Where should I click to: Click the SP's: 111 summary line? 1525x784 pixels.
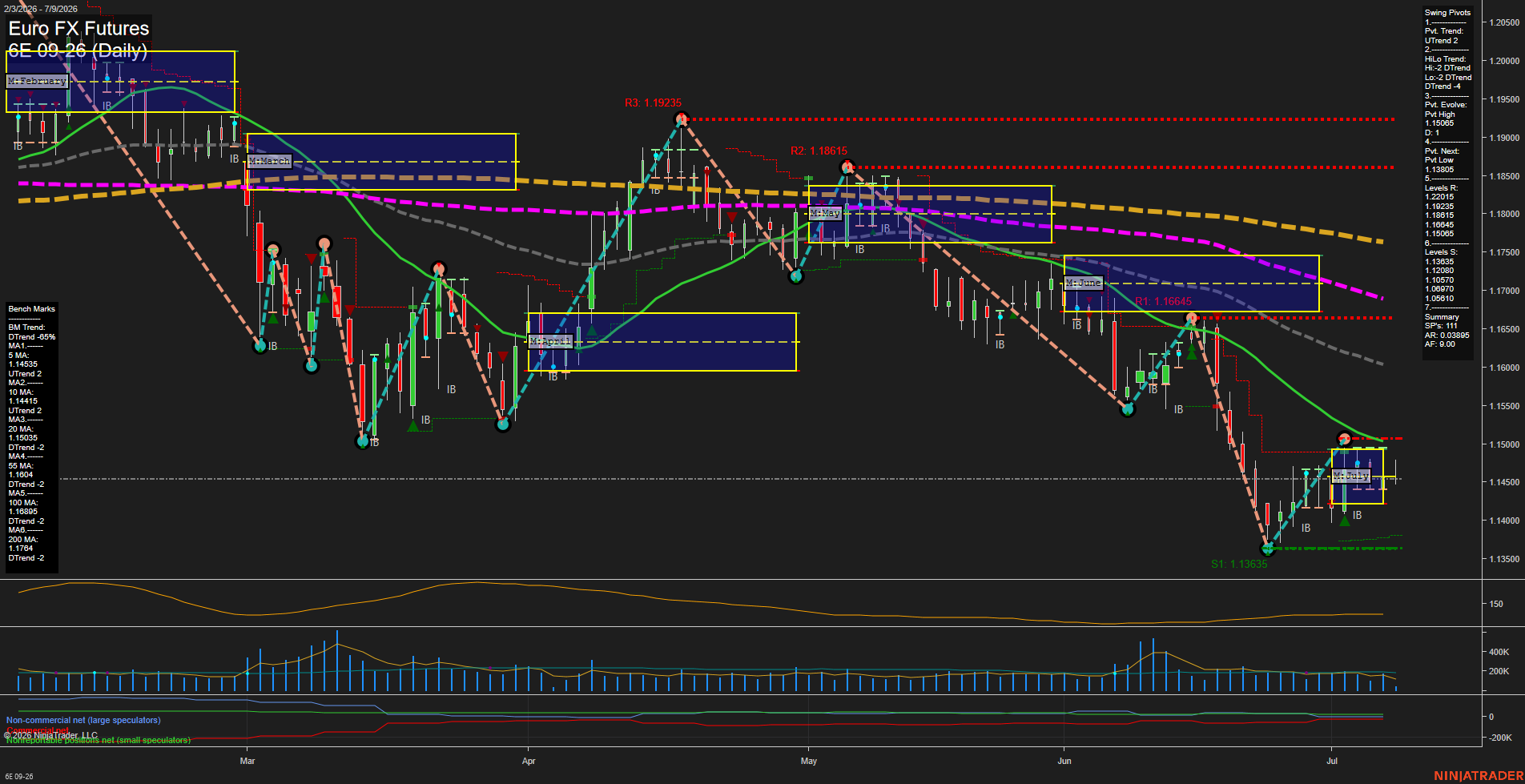tap(1441, 326)
